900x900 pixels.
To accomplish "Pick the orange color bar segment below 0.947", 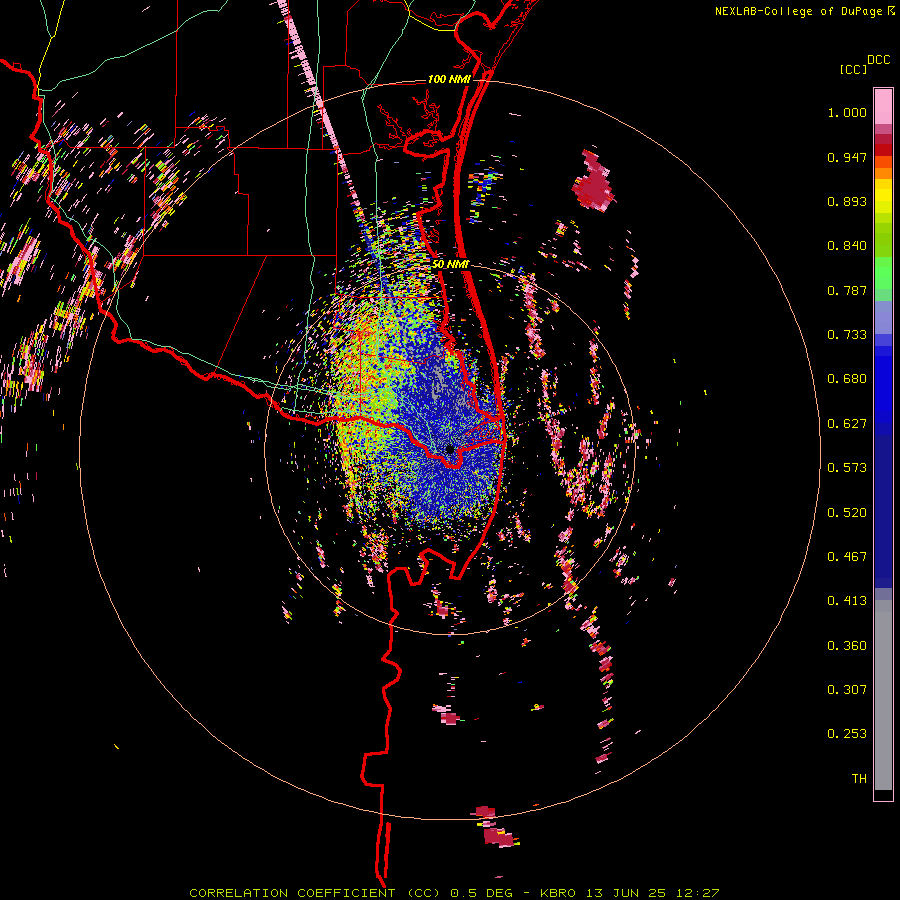I will (883, 173).
